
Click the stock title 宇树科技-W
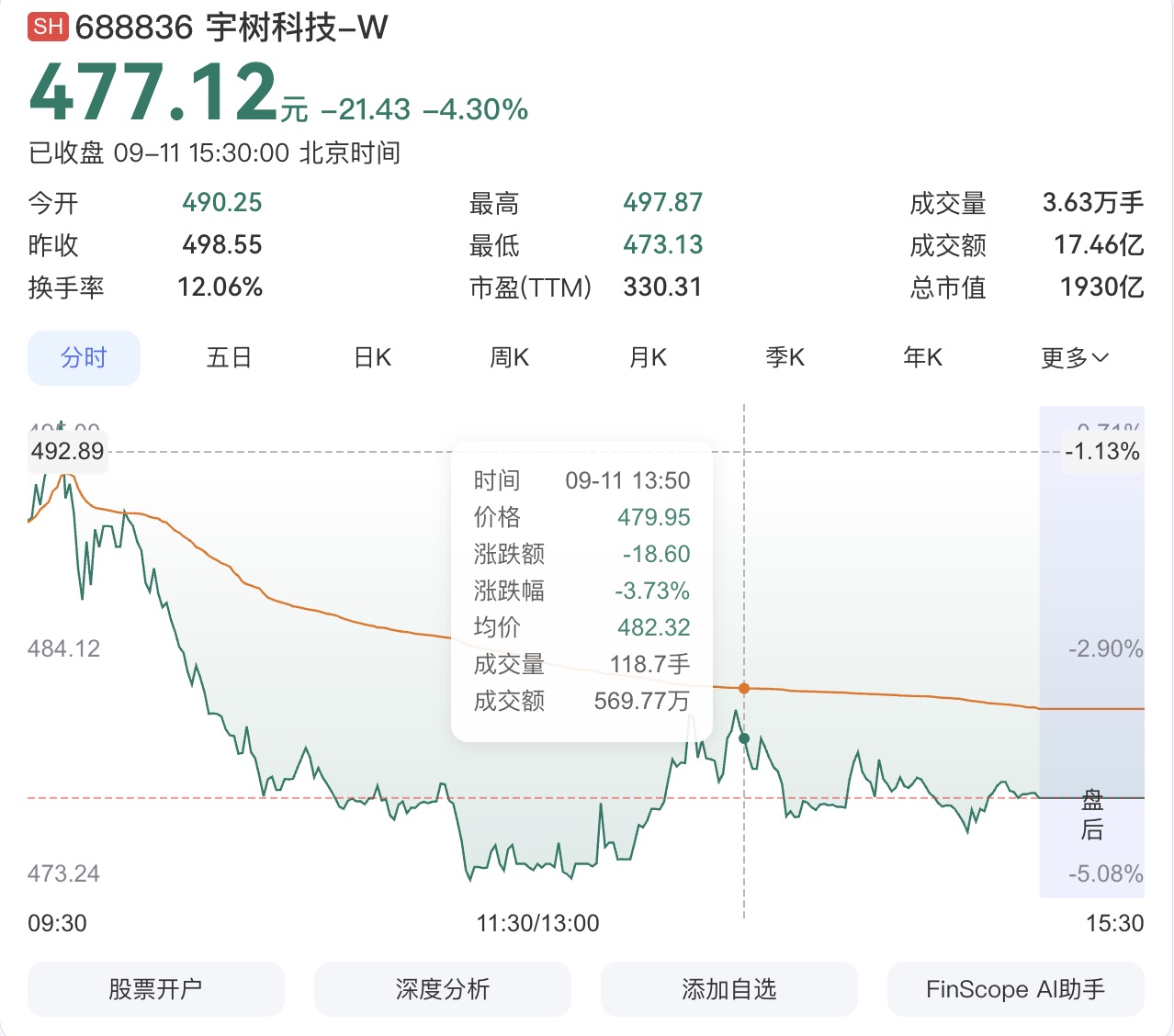point(297,28)
